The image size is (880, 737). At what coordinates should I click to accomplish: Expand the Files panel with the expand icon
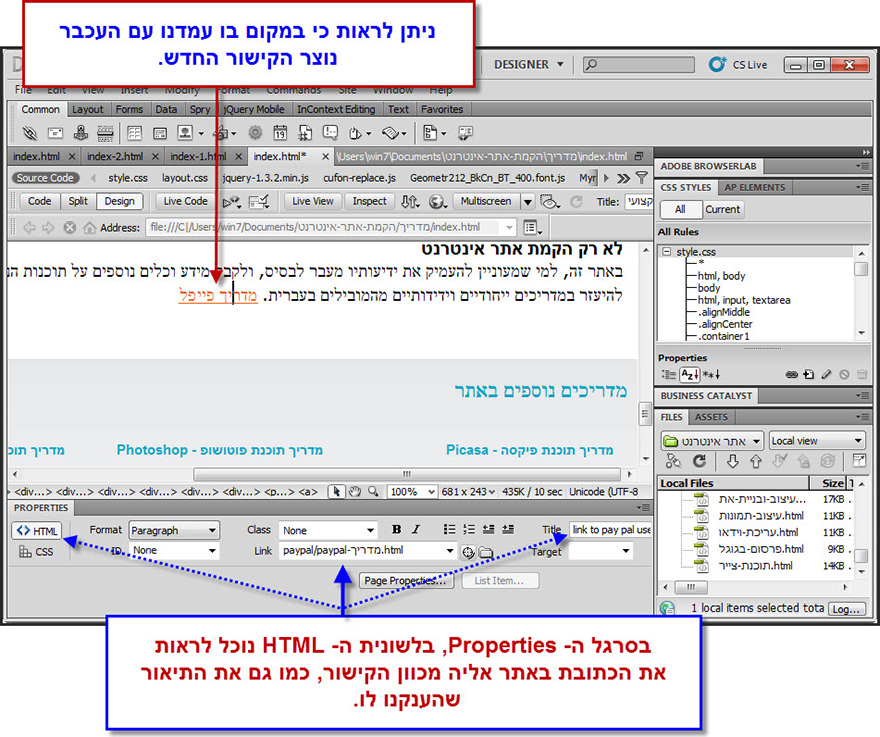pos(859,461)
